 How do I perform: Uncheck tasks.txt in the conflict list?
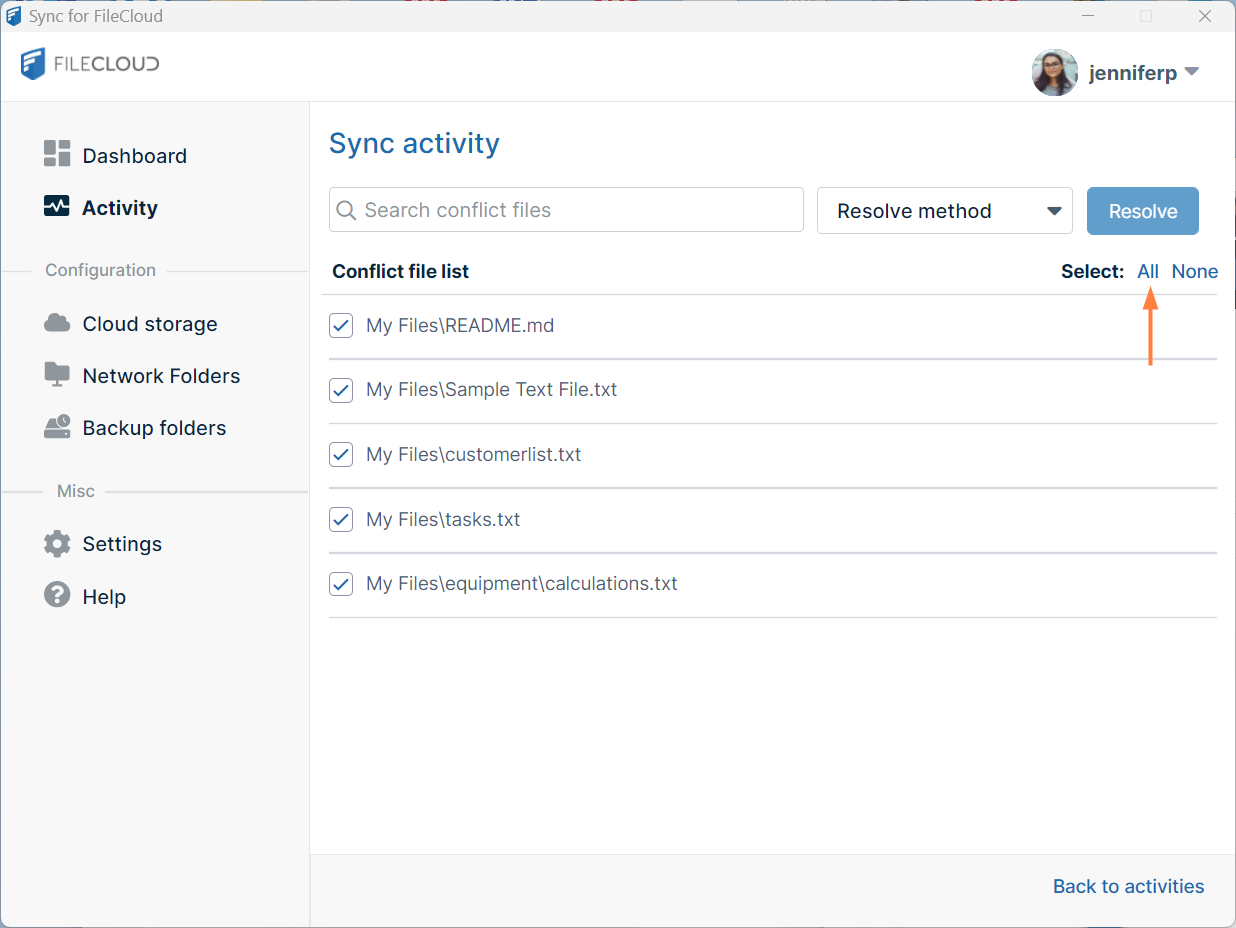(341, 519)
